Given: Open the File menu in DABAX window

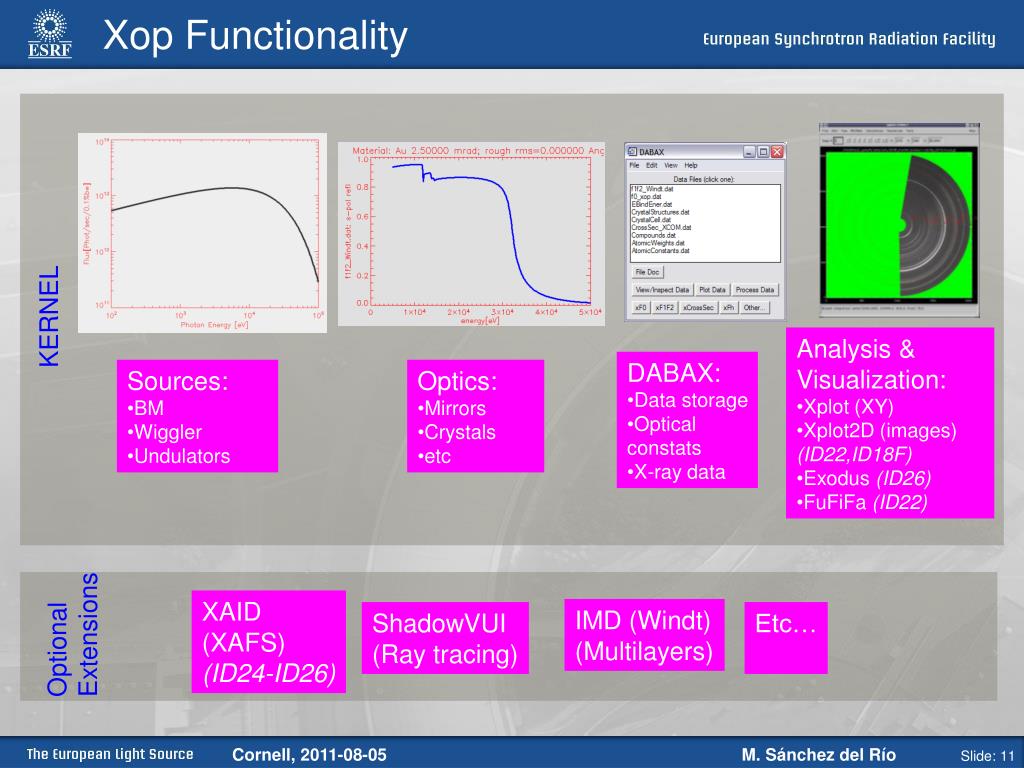Looking at the screenshot, I should (x=634, y=165).
